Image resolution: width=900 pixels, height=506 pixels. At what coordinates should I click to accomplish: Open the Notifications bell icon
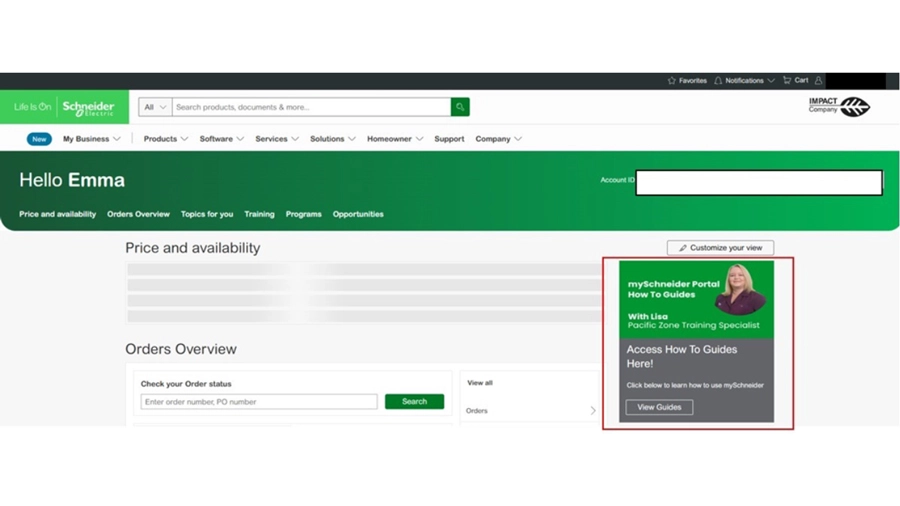click(718, 81)
